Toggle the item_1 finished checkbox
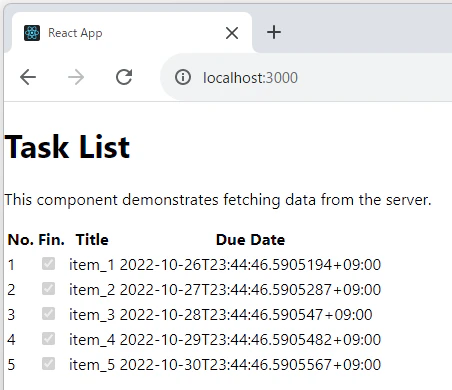Image resolution: width=452 pixels, height=390 pixels. tap(48, 263)
